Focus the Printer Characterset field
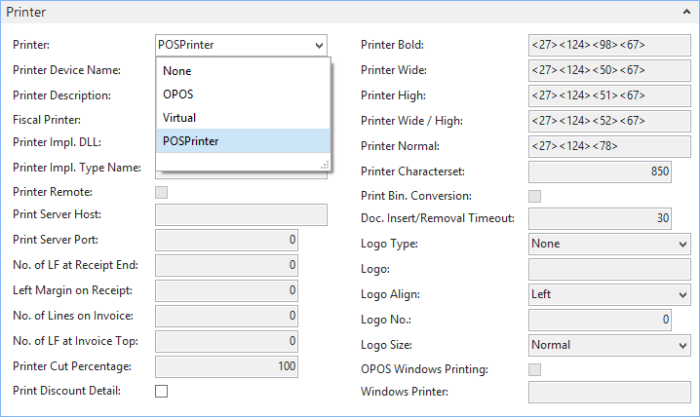This screenshot has height=417, width=700. (x=609, y=171)
